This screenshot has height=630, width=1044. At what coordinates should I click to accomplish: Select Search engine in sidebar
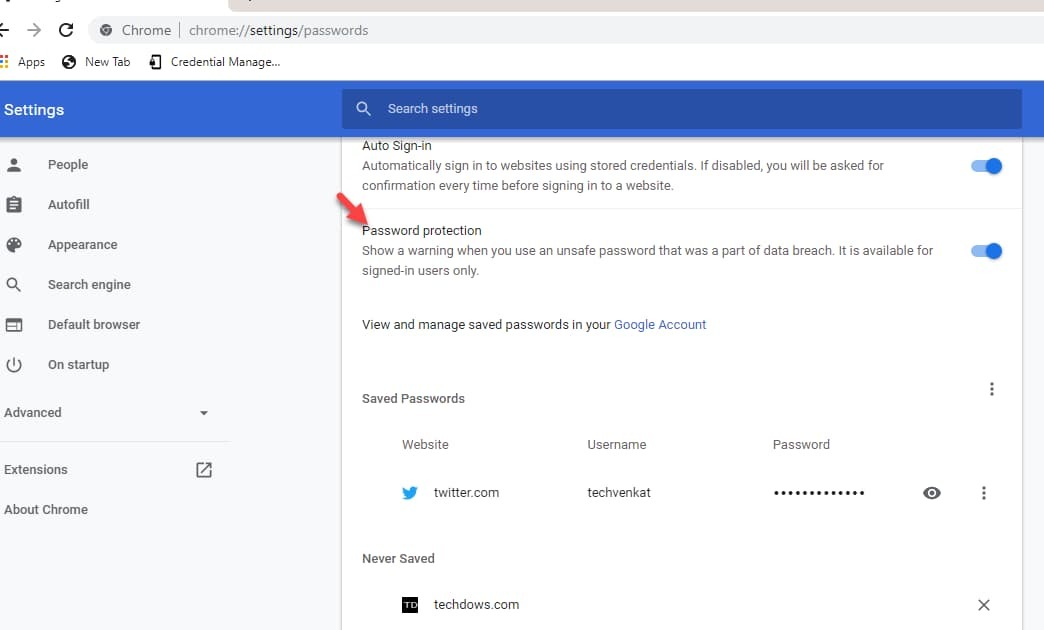(x=89, y=285)
